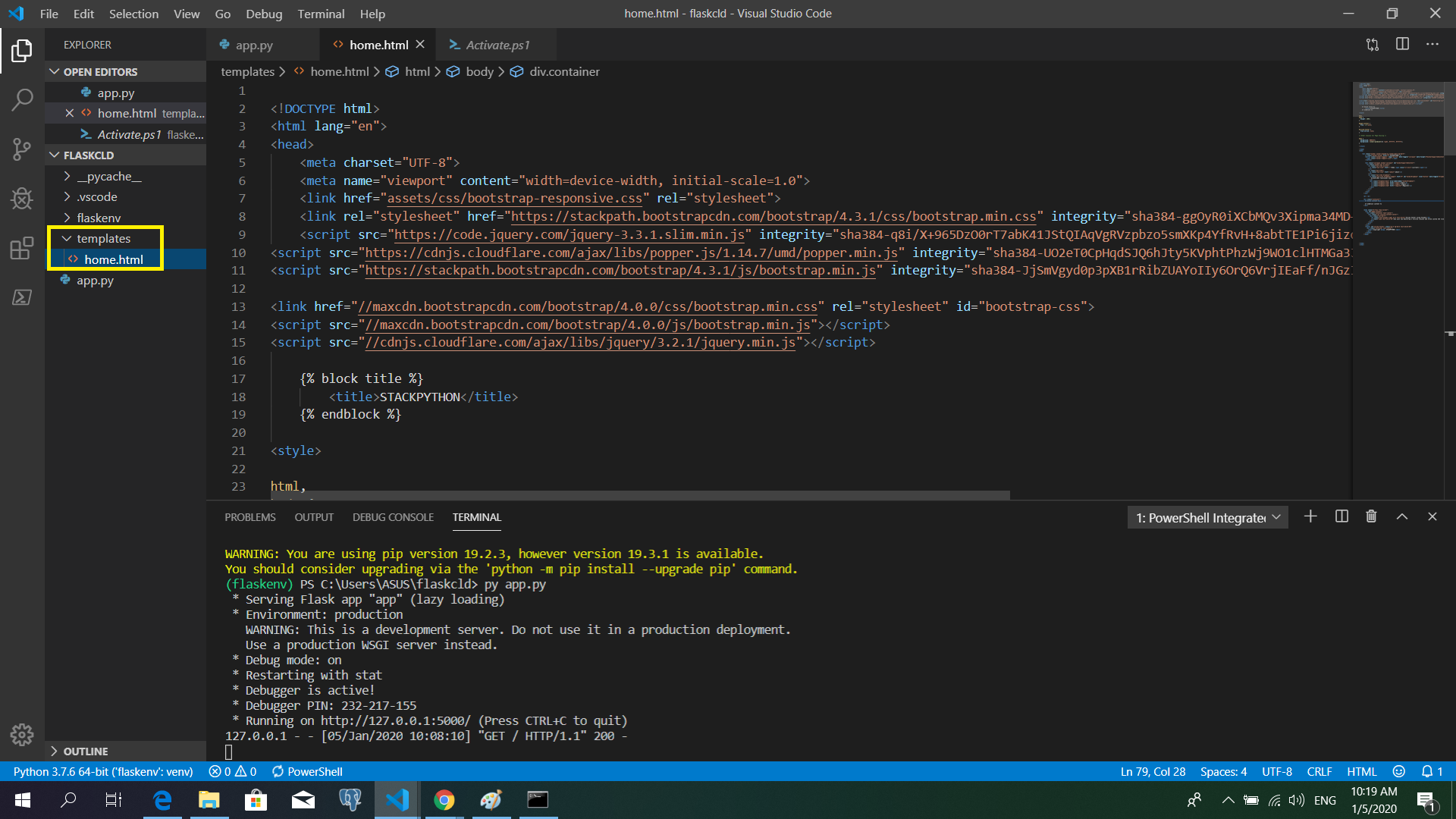Click the horizontal editor scrollbar
Image resolution: width=1456 pixels, height=819 pixels.
pyautogui.click(x=639, y=495)
